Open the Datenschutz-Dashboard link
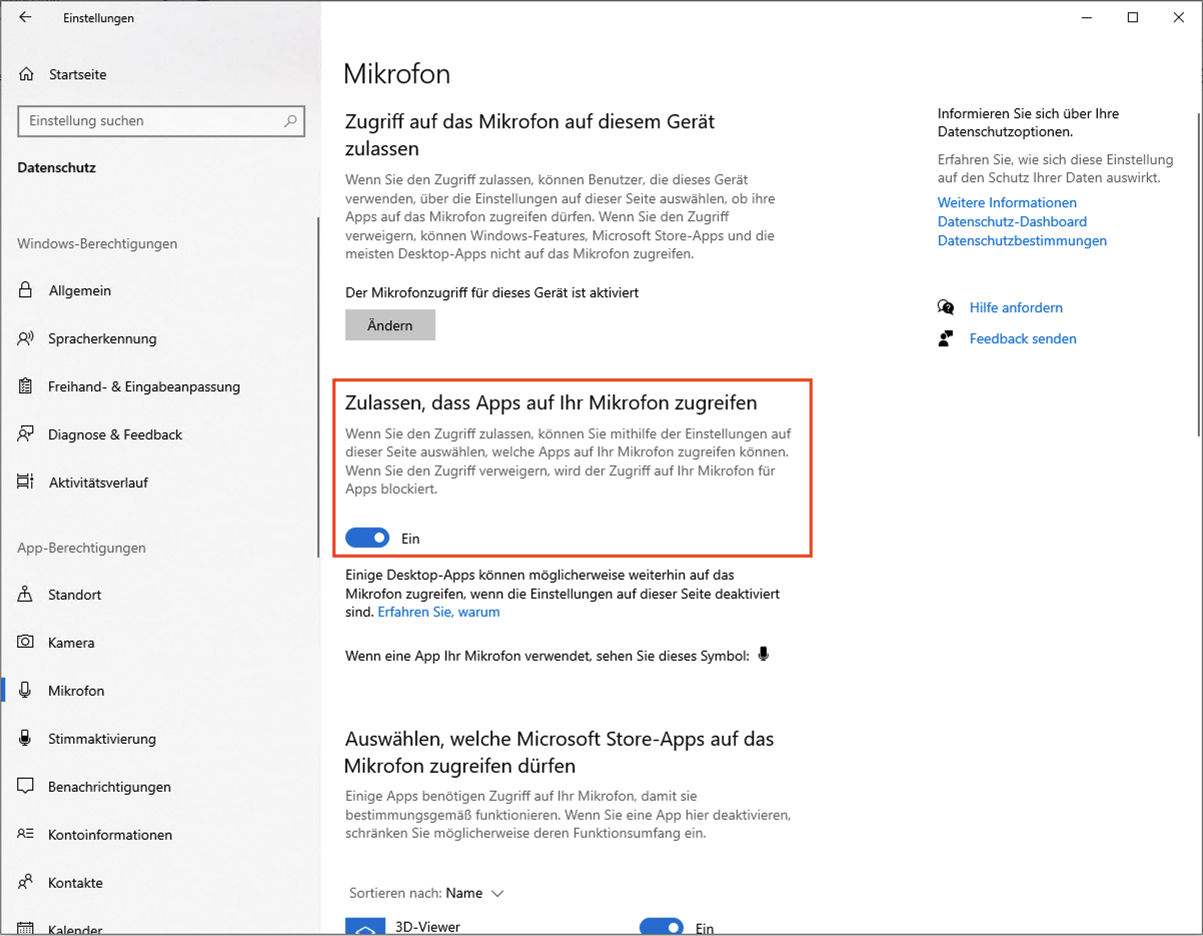Viewport: 1203px width, 936px height. (1012, 221)
